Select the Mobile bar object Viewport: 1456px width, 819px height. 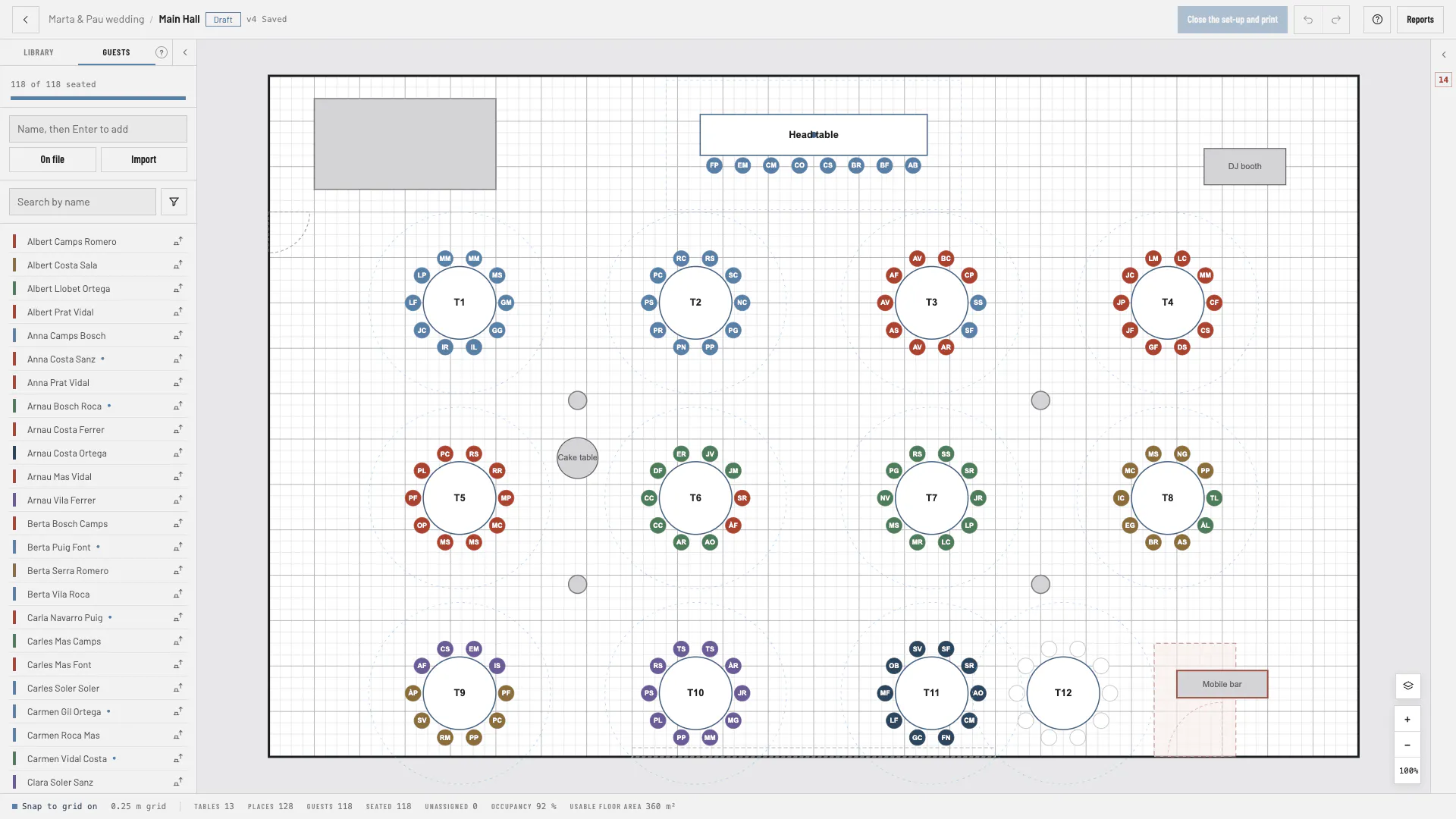point(1222,684)
